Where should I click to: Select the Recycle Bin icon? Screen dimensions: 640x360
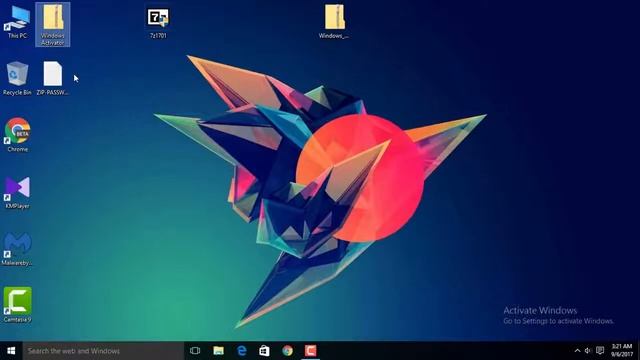point(17,78)
